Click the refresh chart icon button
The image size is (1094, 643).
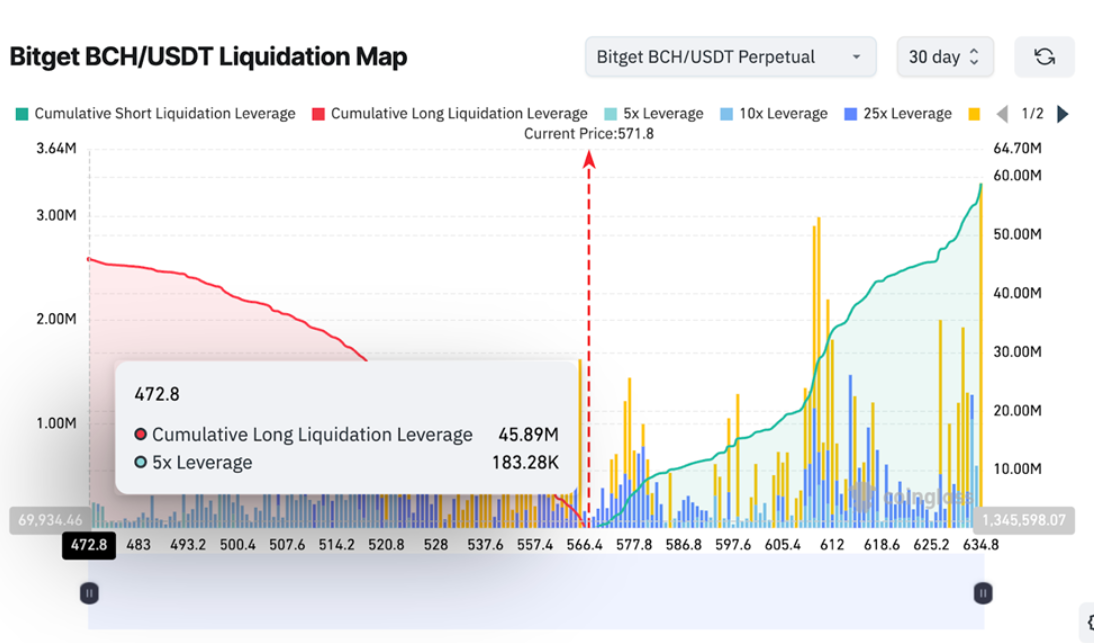point(1044,57)
